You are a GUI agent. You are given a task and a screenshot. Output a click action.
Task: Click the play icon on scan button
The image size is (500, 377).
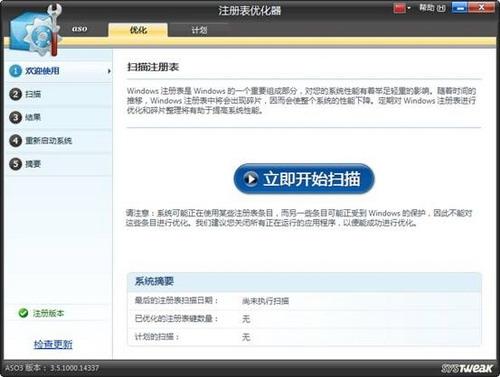tap(251, 179)
